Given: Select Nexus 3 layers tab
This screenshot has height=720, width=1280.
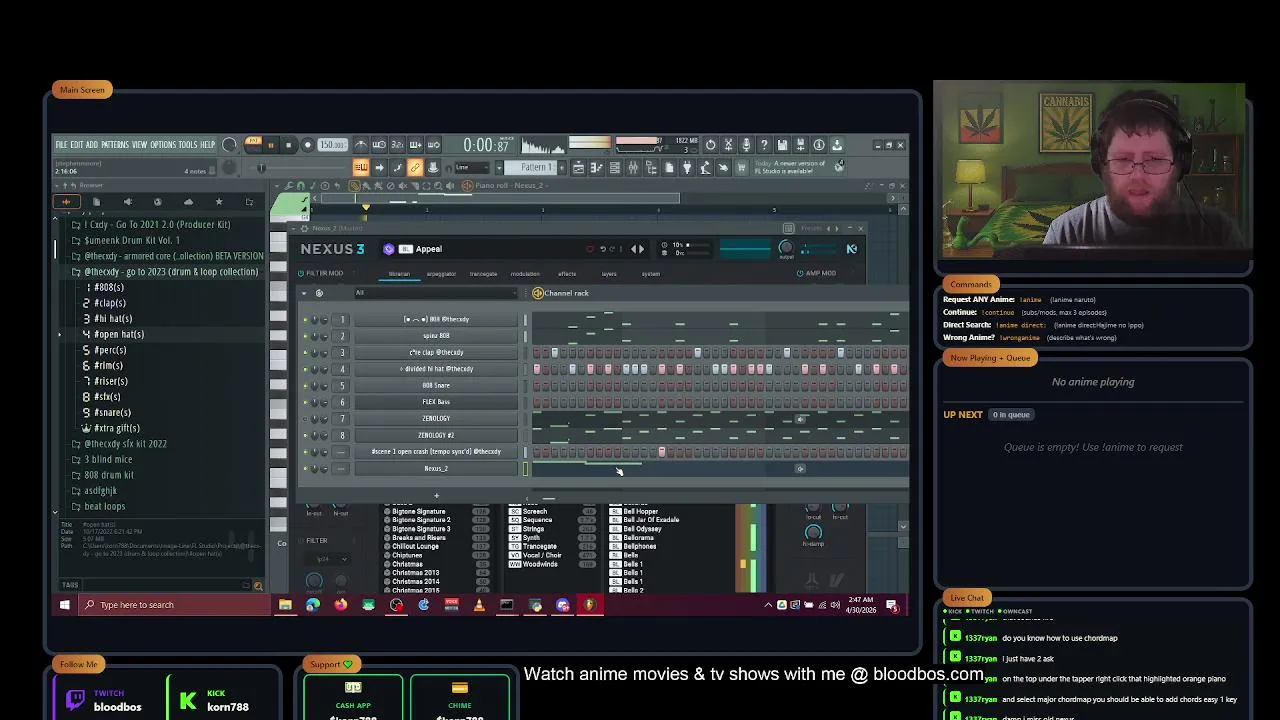Looking at the screenshot, I should 609,274.
